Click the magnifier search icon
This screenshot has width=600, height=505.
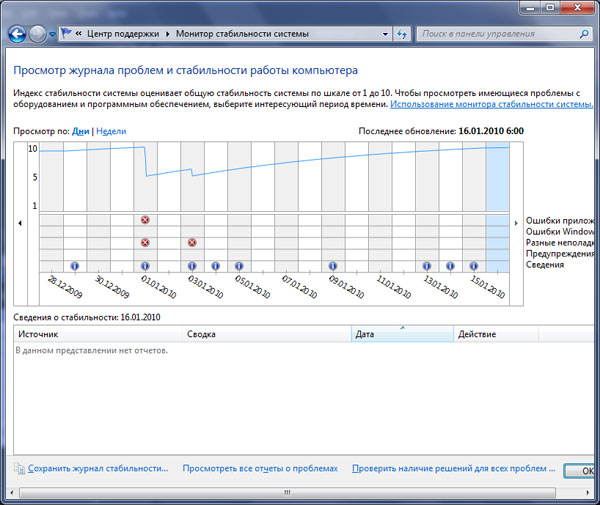pos(584,34)
